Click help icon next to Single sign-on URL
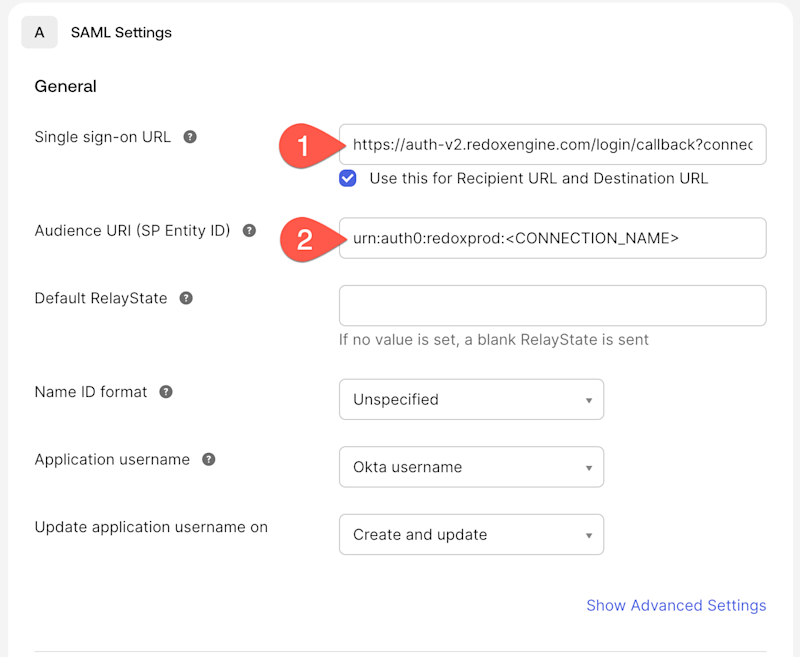 point(190,137)
